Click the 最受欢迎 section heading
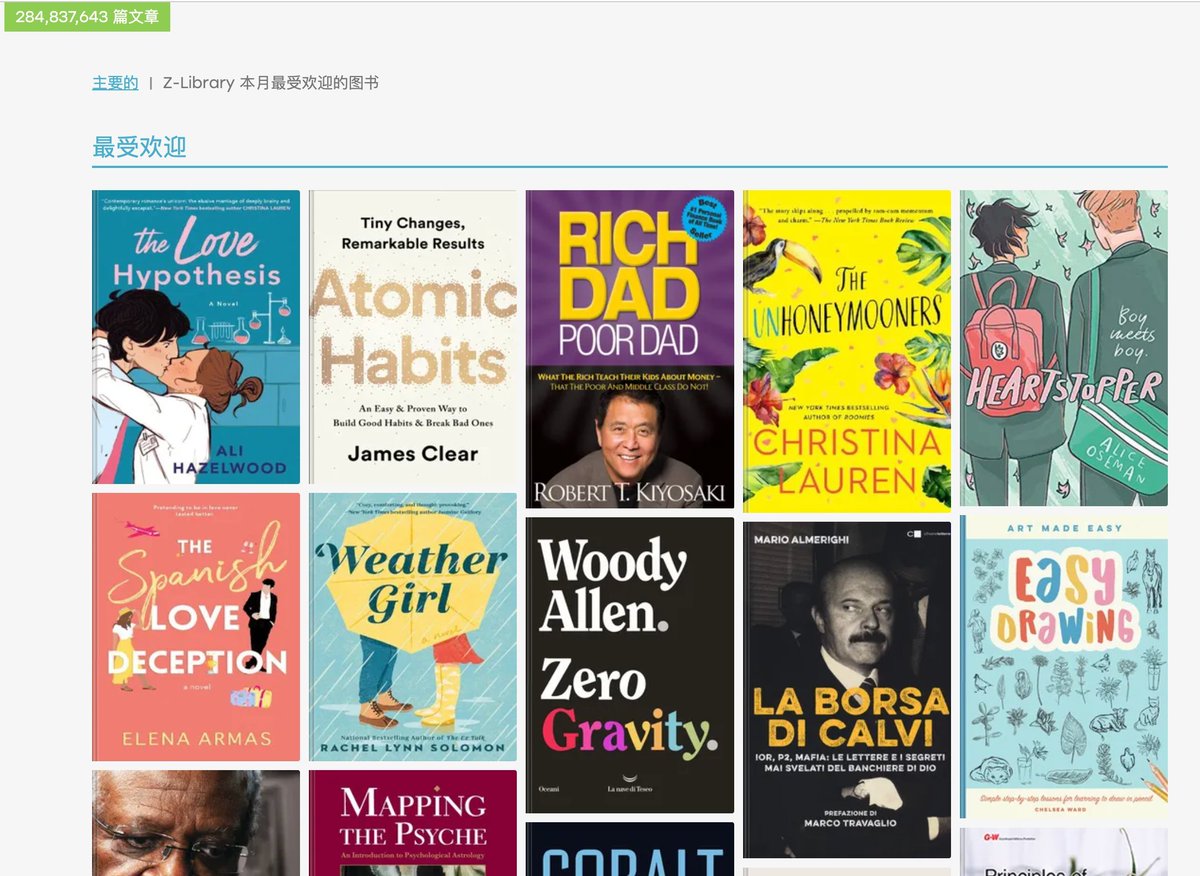The image size is (1200, 876). (140, 147)
